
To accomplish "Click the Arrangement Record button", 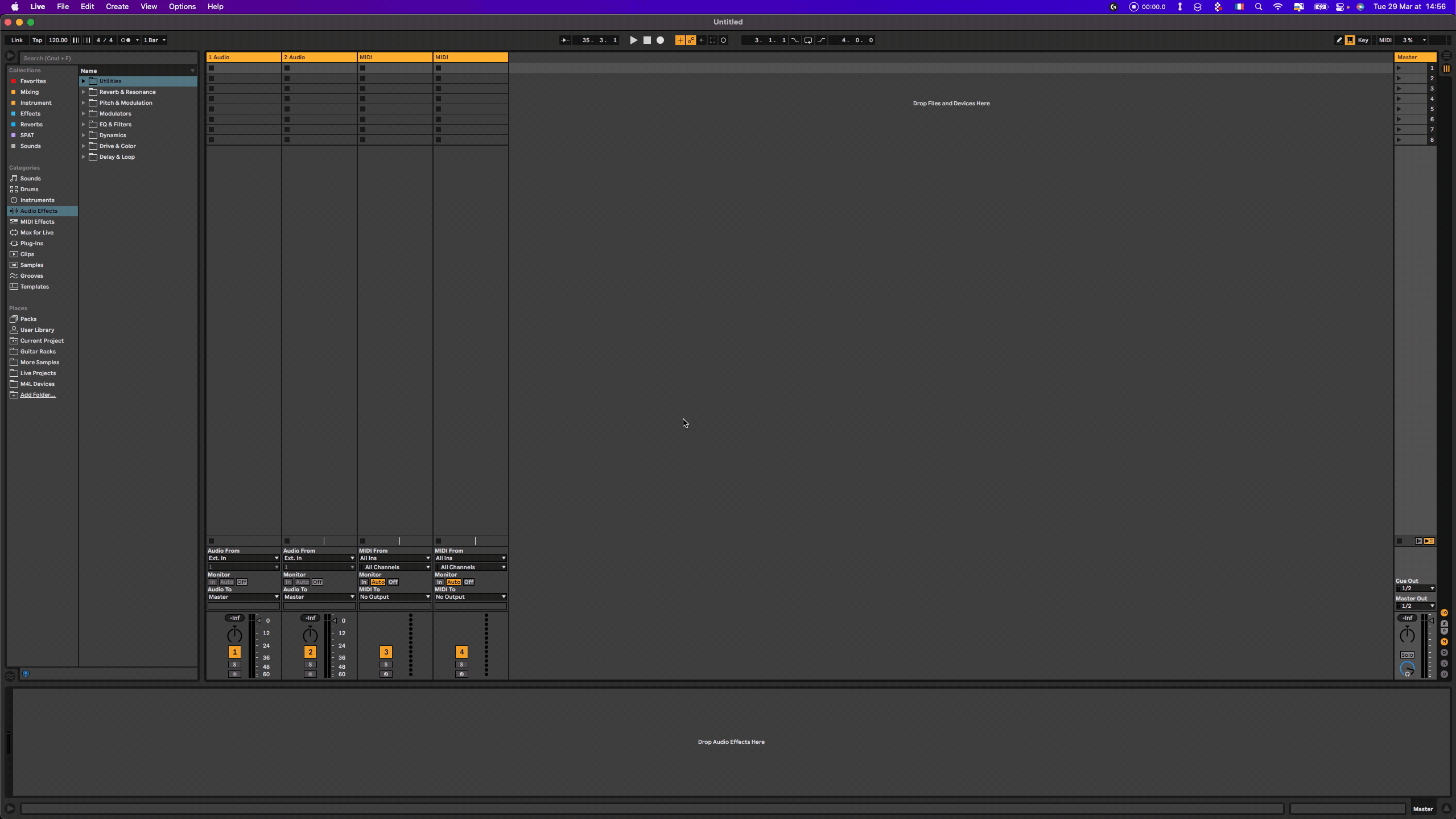I will (660, 40).
